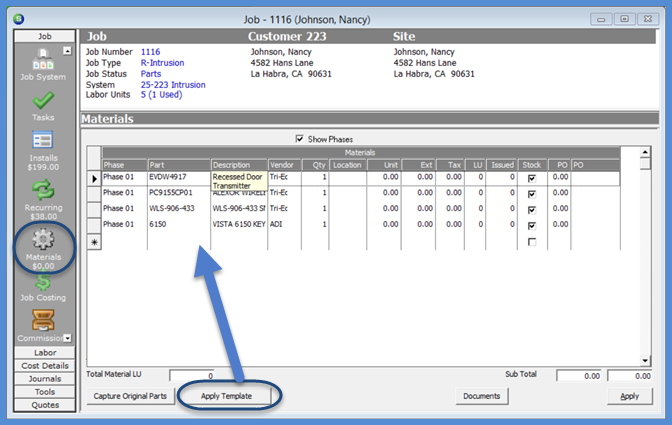Image resolution: width=672 pixels, height=425 pixels.
Task: Click the Capture Original Parts button
Action: [130, 396]
